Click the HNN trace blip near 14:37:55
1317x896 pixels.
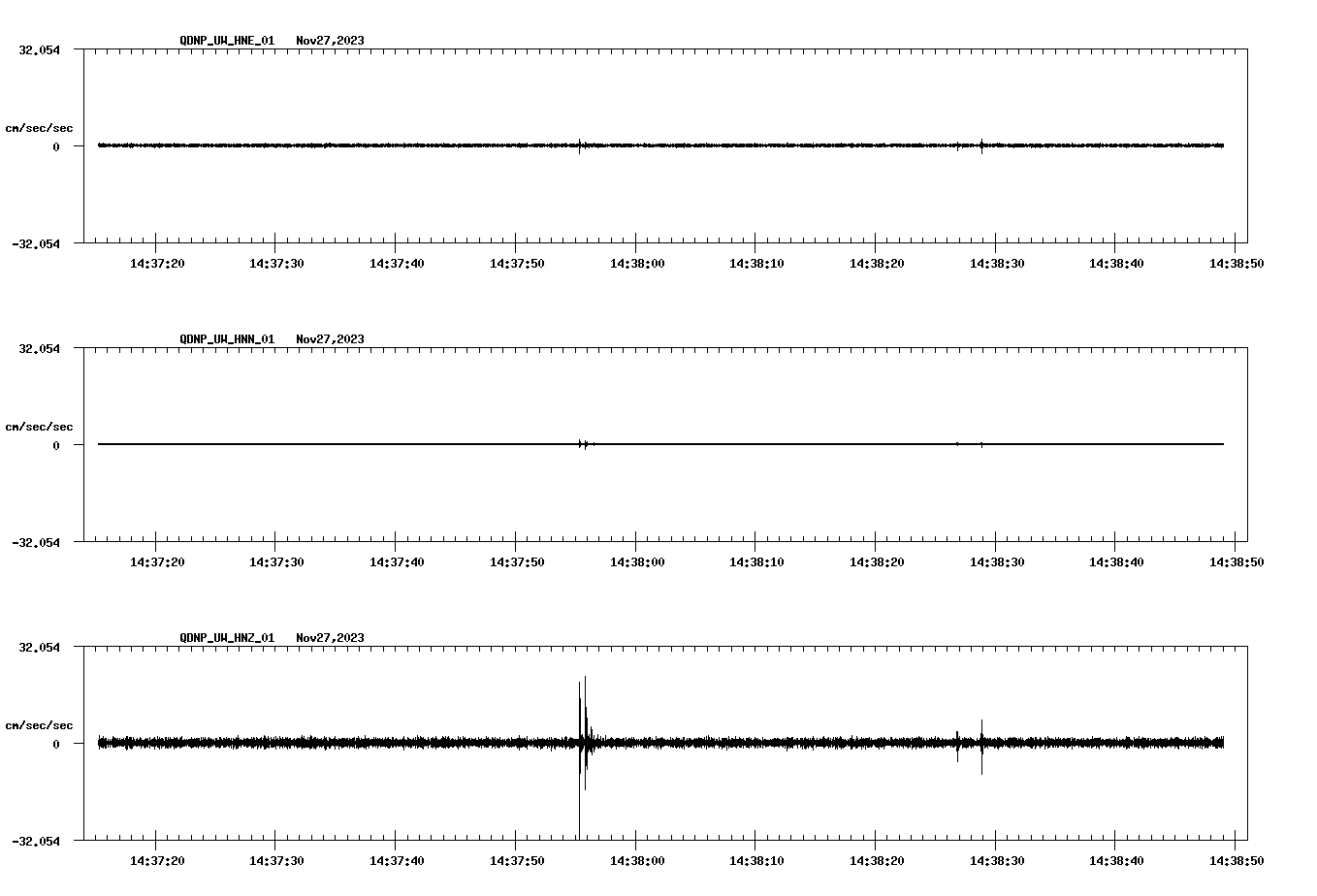tap(582, 444)
